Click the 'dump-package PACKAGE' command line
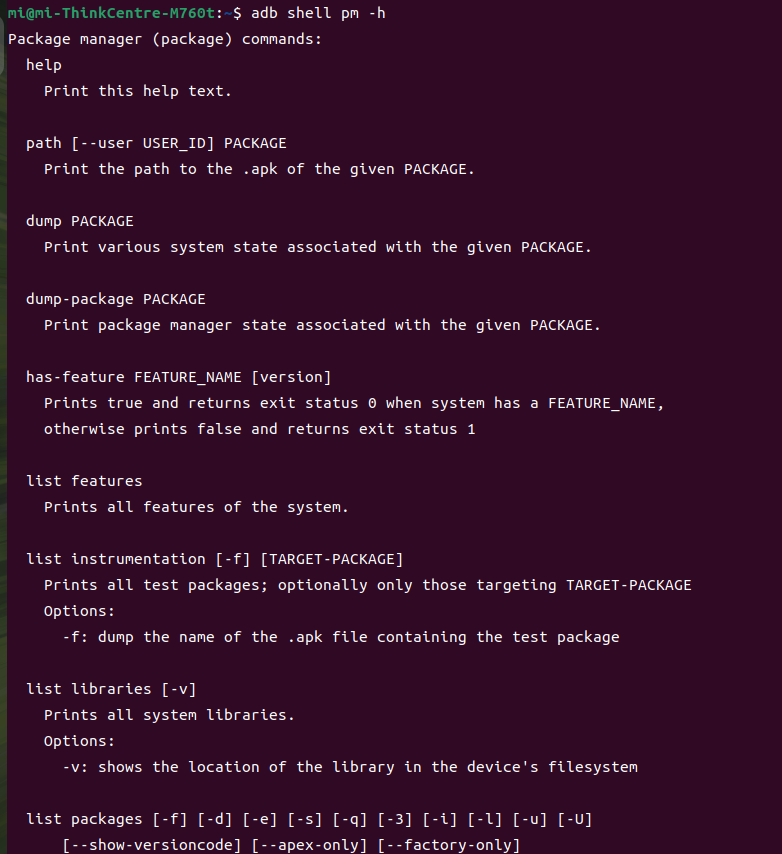The width and height of the screenshot is (782, 854). 116,299
